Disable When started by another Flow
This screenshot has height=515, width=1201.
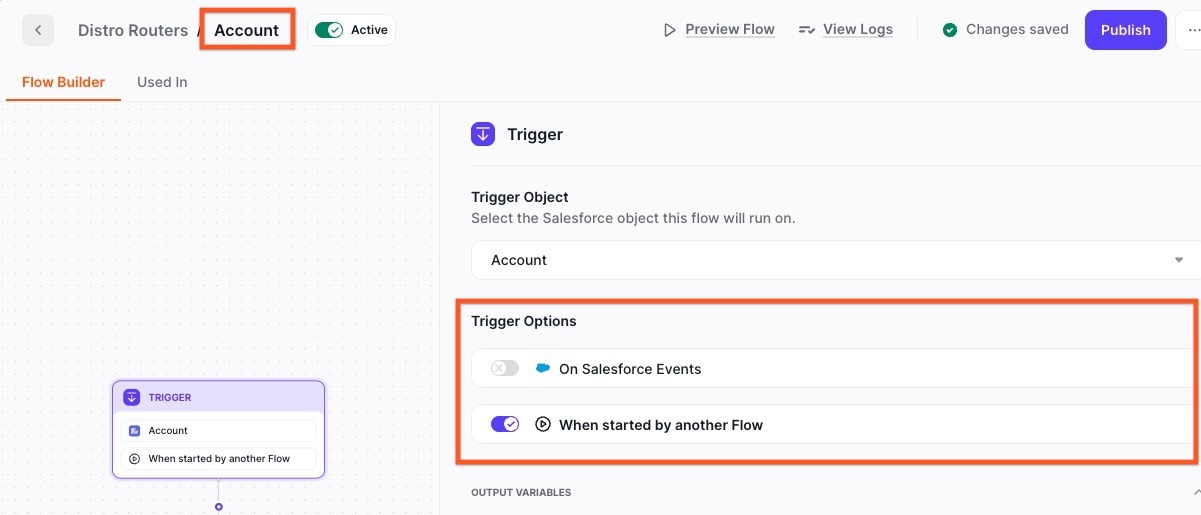pos(505,425)
